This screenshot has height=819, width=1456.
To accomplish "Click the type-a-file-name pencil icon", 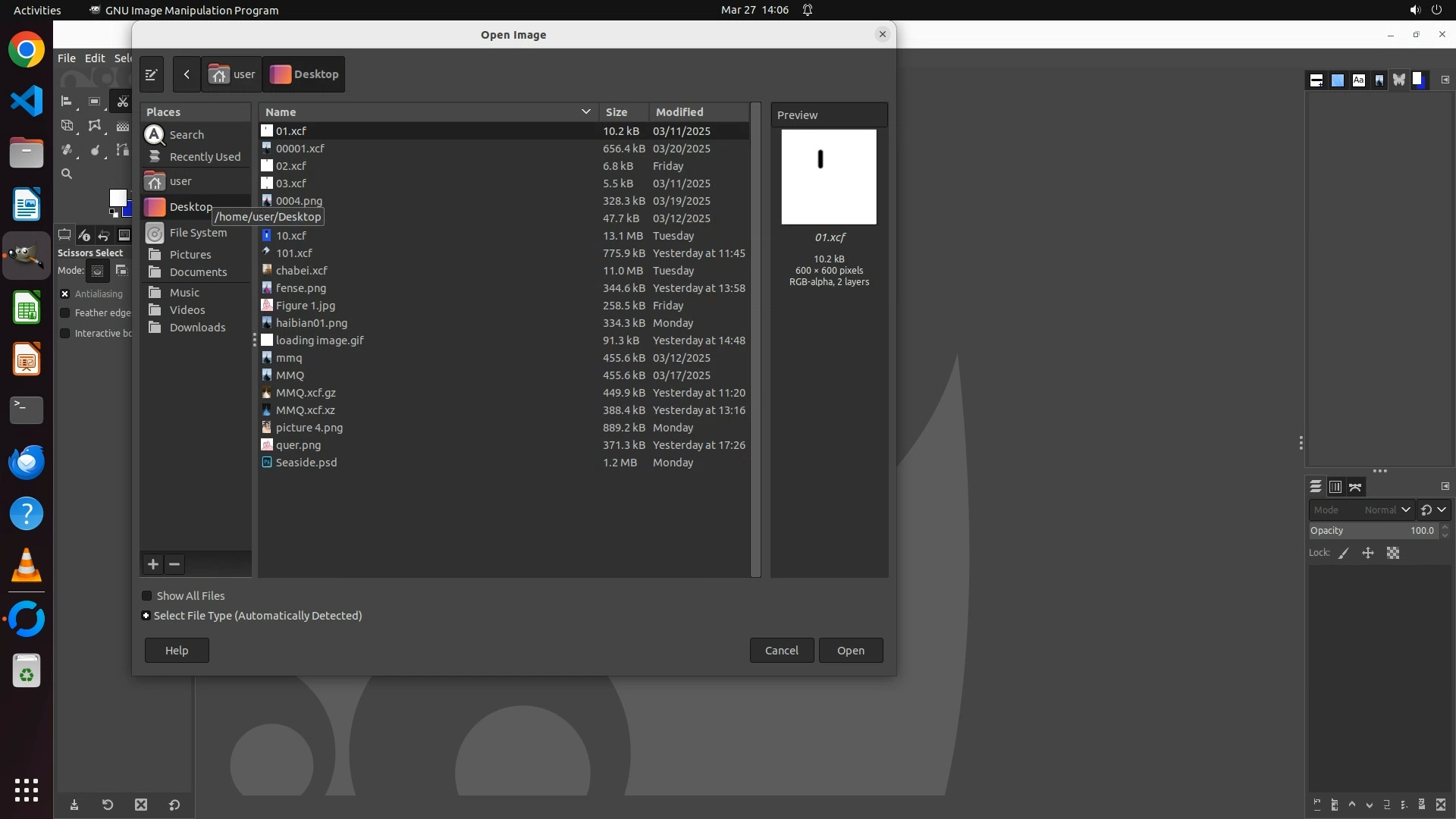I will [x=151, y=74].
